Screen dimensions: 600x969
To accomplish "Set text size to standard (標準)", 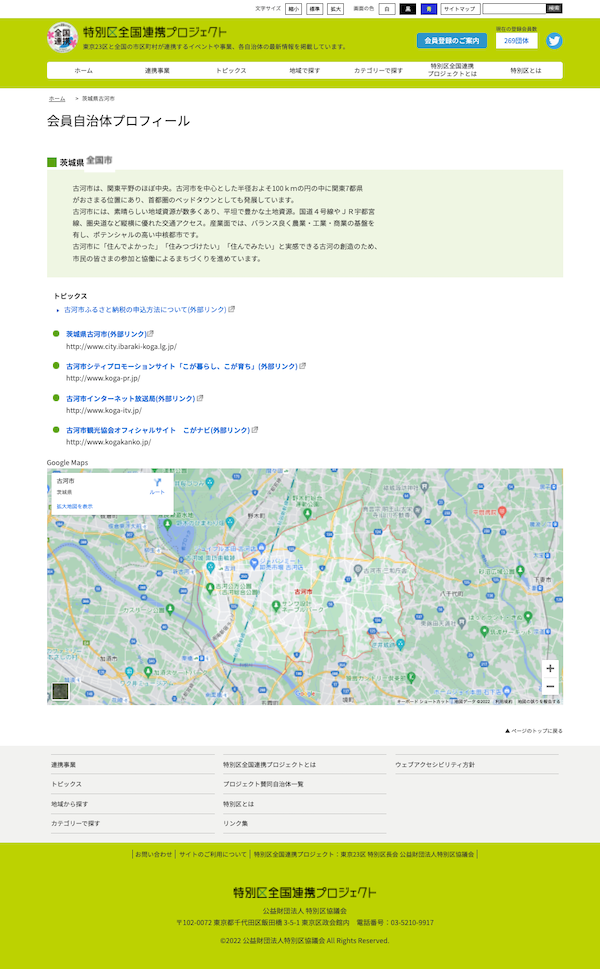I will pos(314,8).
